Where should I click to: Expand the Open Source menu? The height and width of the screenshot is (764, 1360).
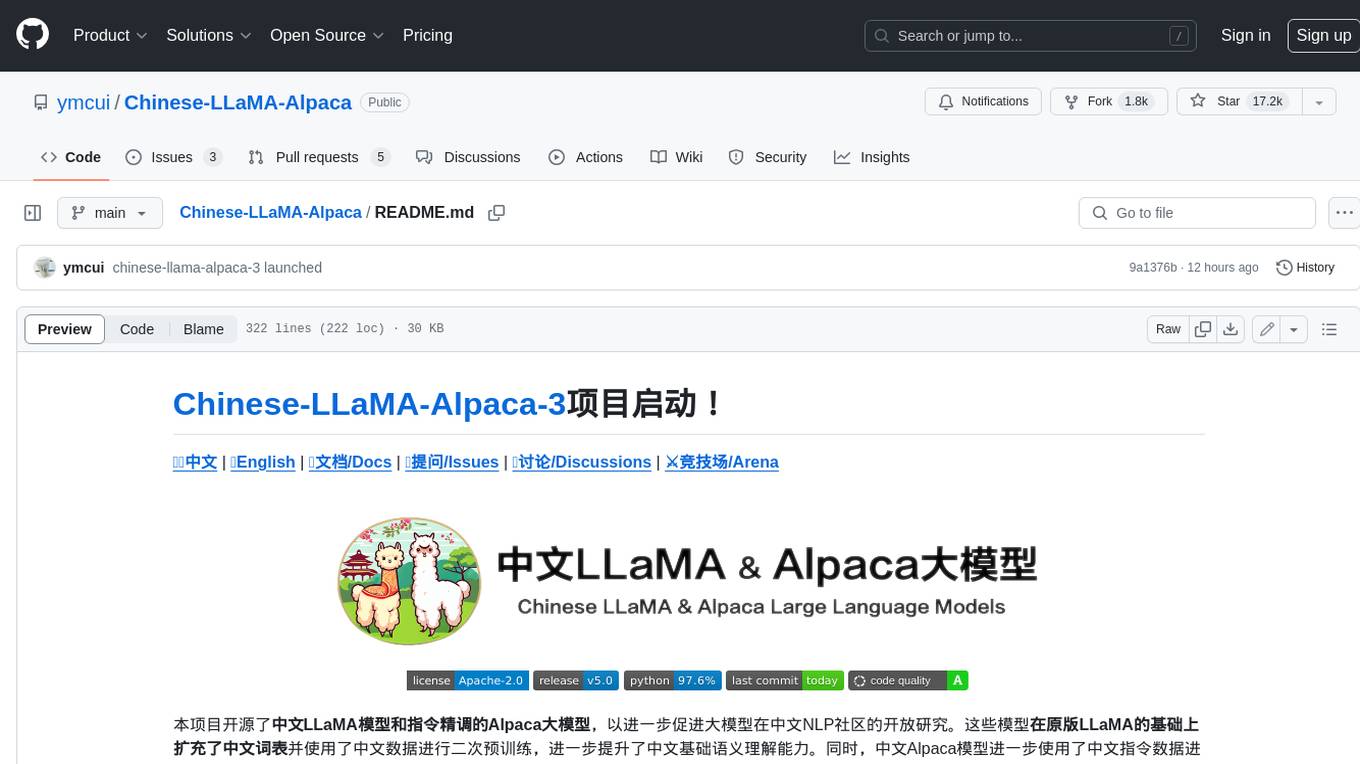tap(327, 35)
